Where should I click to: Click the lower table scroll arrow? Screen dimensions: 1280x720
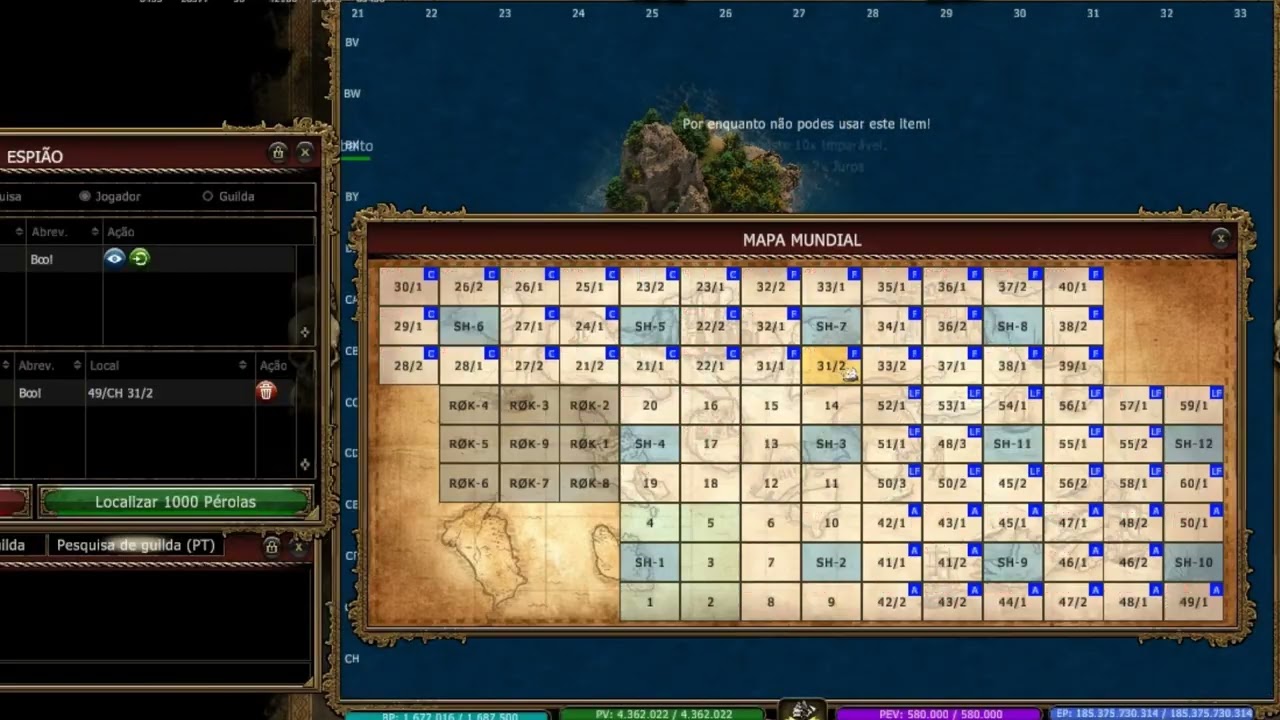click(305, 464)
